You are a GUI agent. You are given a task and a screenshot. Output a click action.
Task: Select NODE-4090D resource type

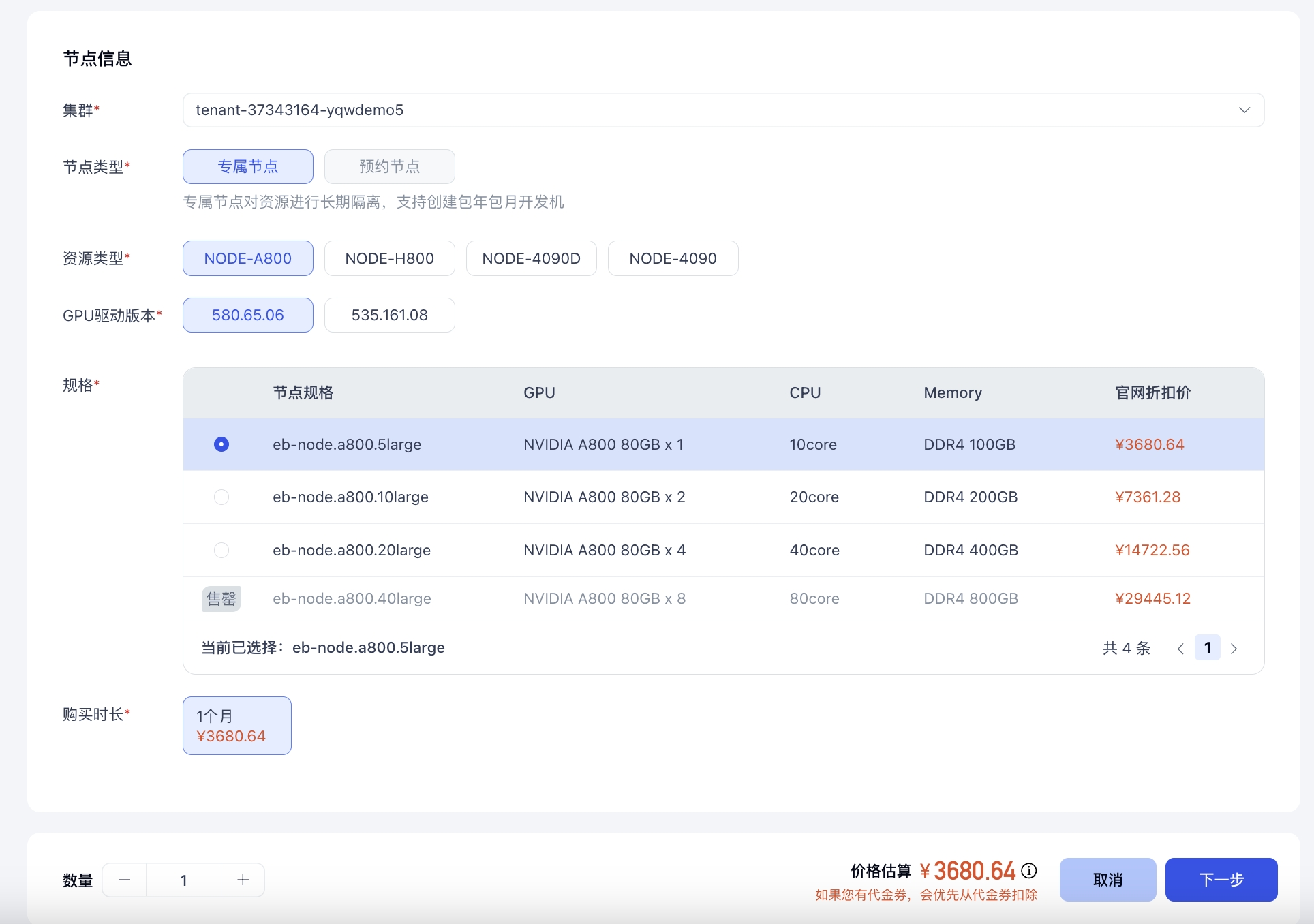pyautogui.click(x=531, y=258)
